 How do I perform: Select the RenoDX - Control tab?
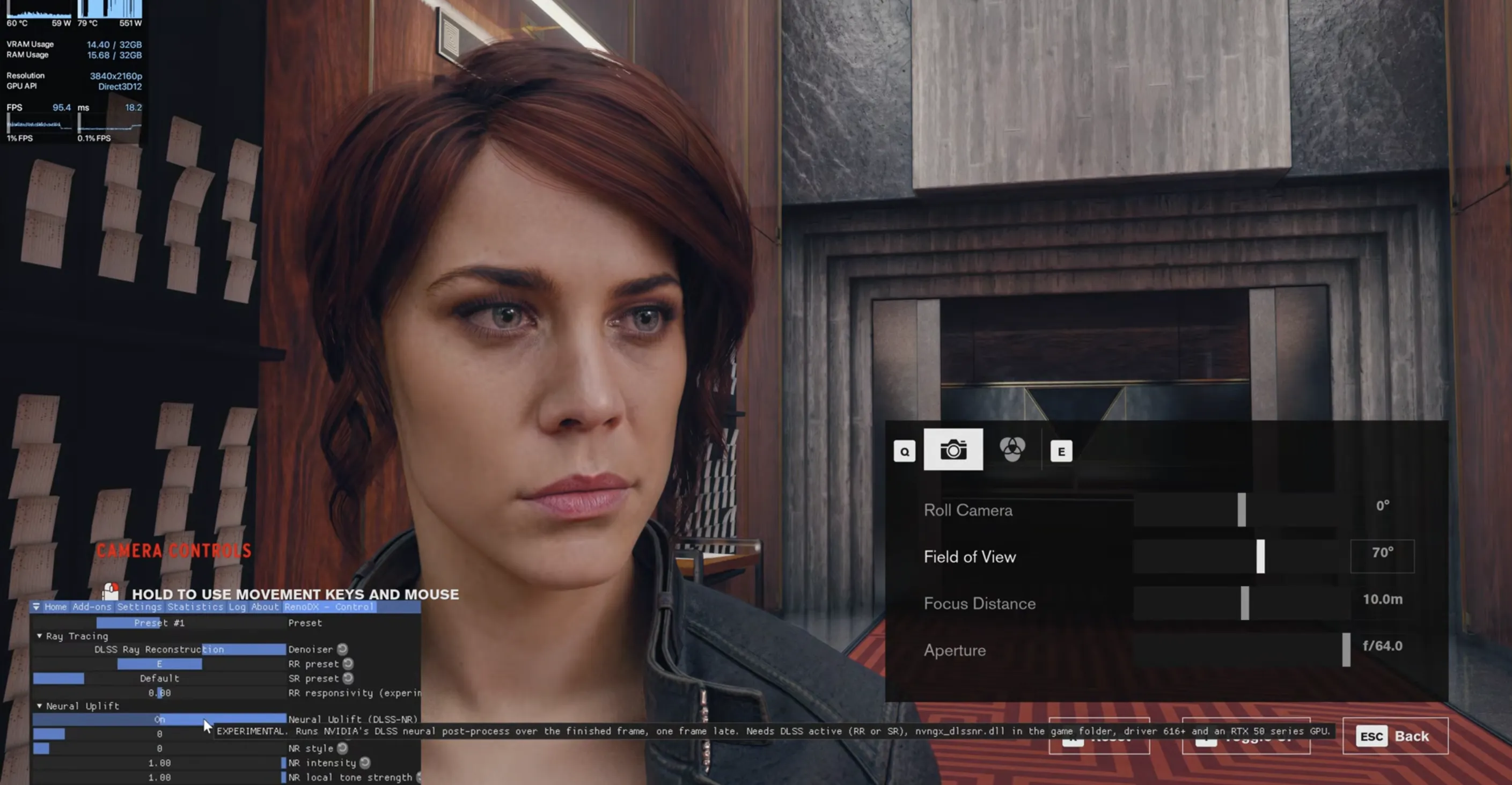(329, 606)
